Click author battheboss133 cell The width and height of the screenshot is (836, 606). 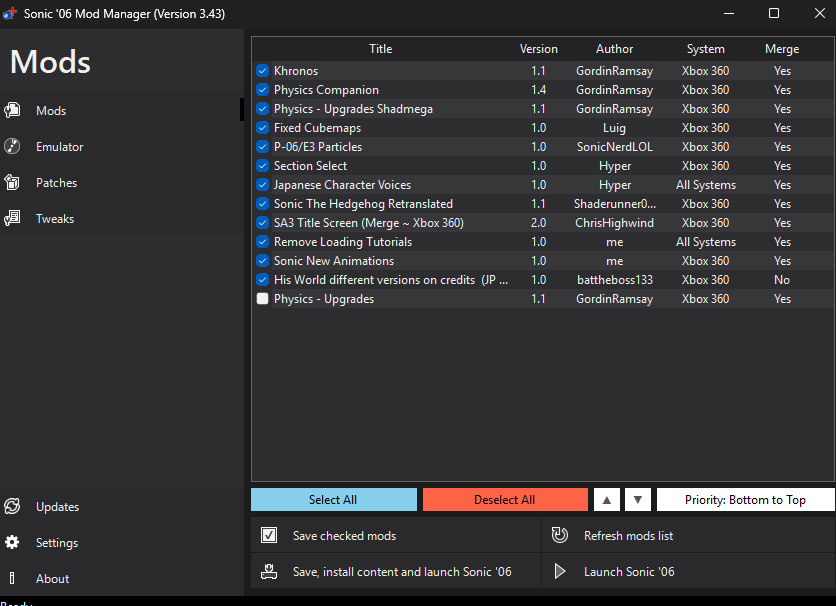(614, 280)
